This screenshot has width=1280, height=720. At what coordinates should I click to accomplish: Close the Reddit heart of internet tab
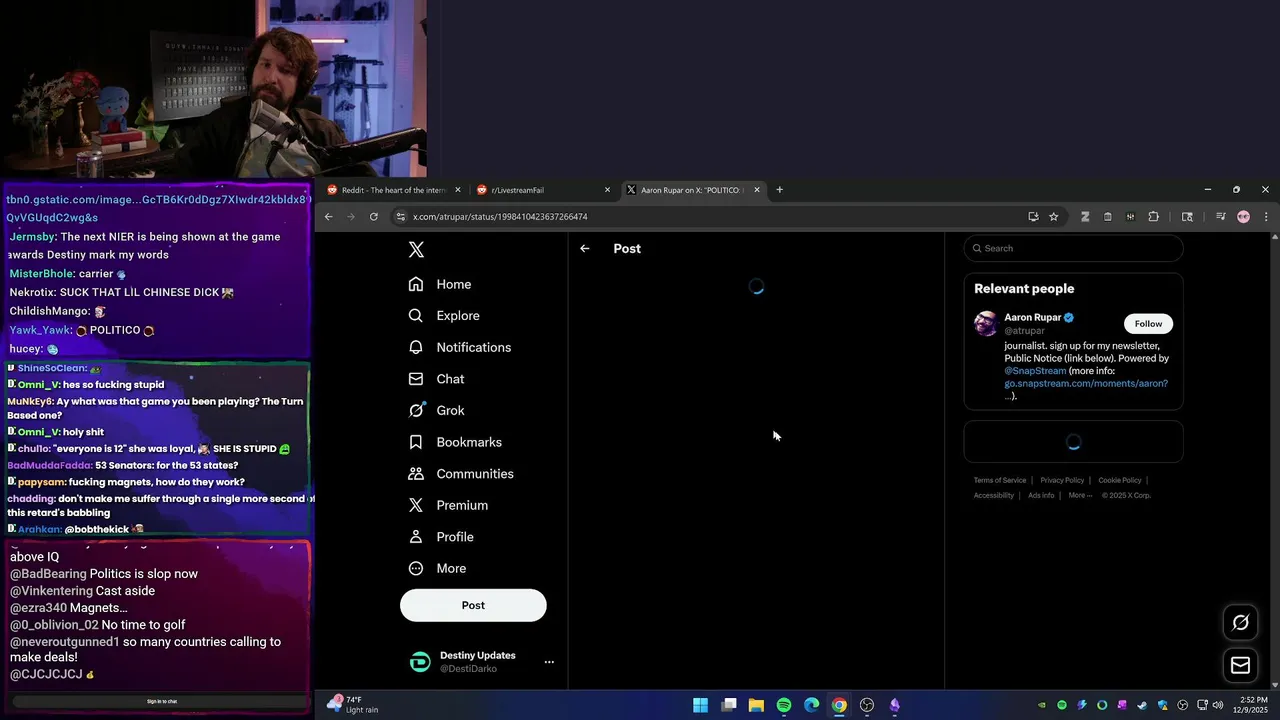coord(458,190)
